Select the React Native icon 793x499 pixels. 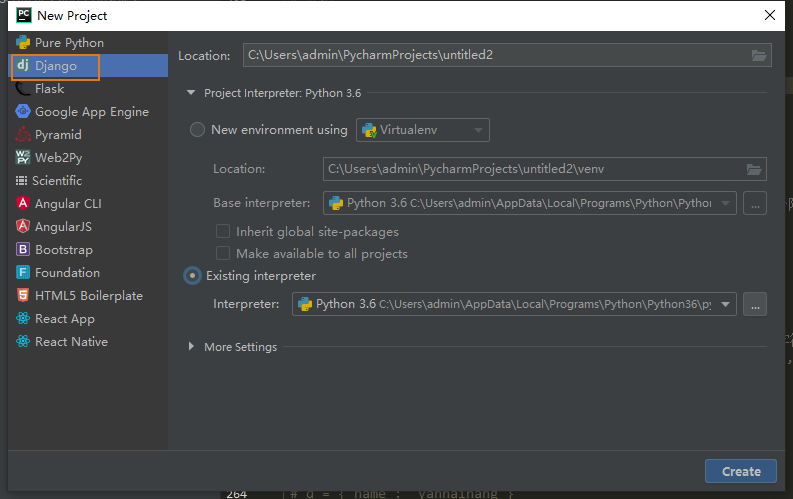click(23, 341)
